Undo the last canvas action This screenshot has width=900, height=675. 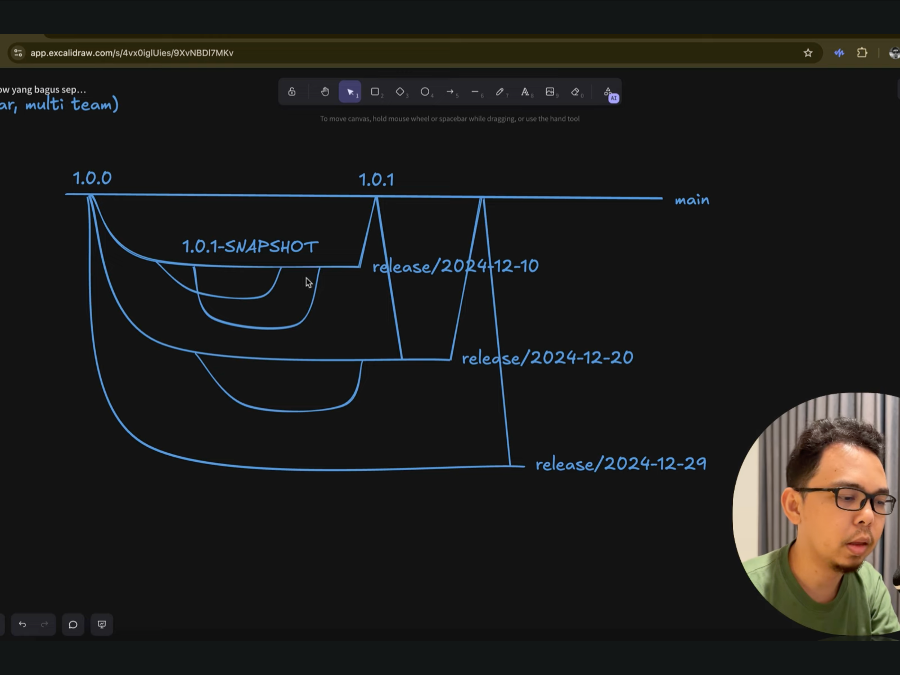[22, 625]
